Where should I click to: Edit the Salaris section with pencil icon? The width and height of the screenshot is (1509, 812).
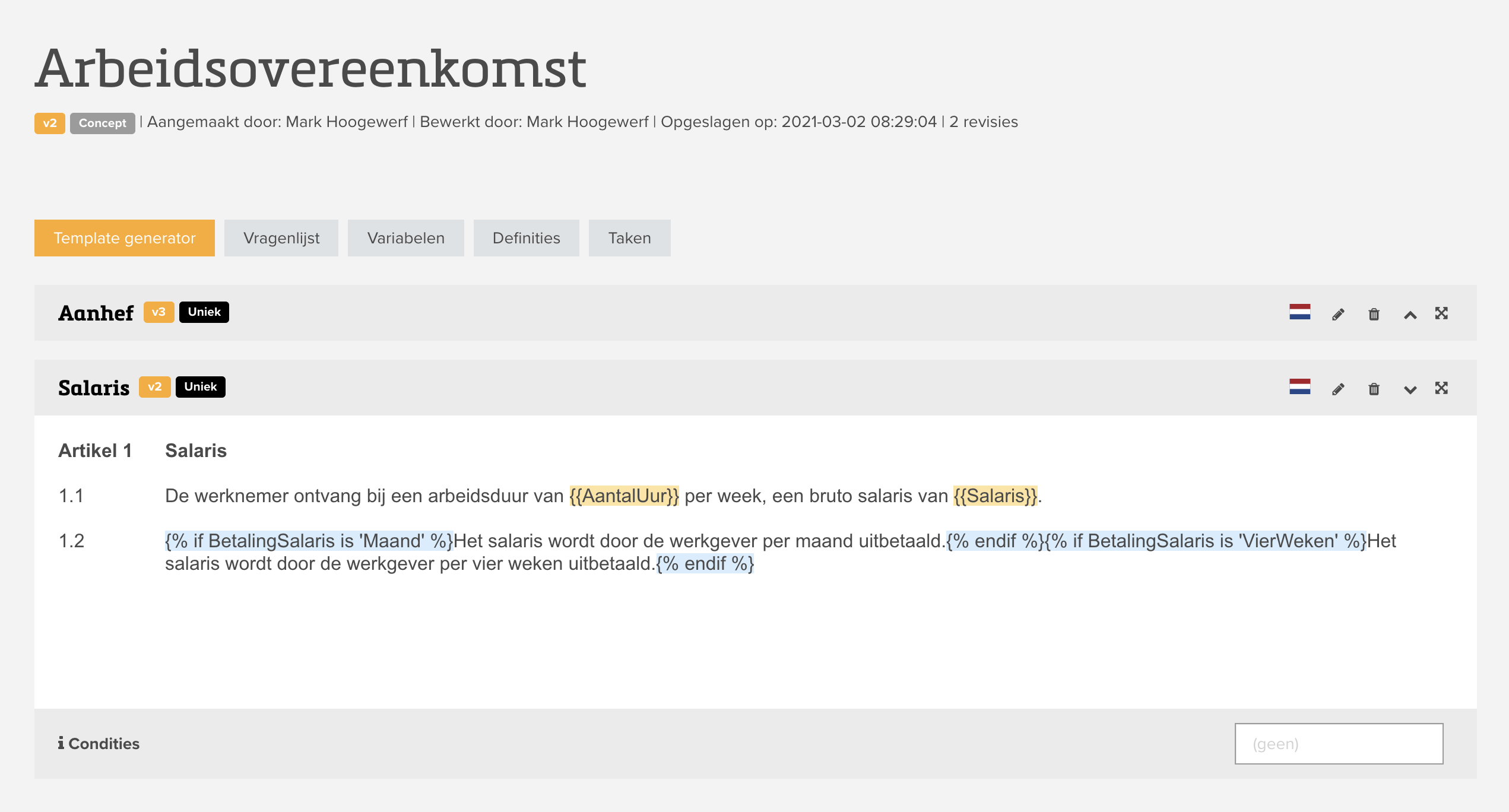coord(1338,389)
